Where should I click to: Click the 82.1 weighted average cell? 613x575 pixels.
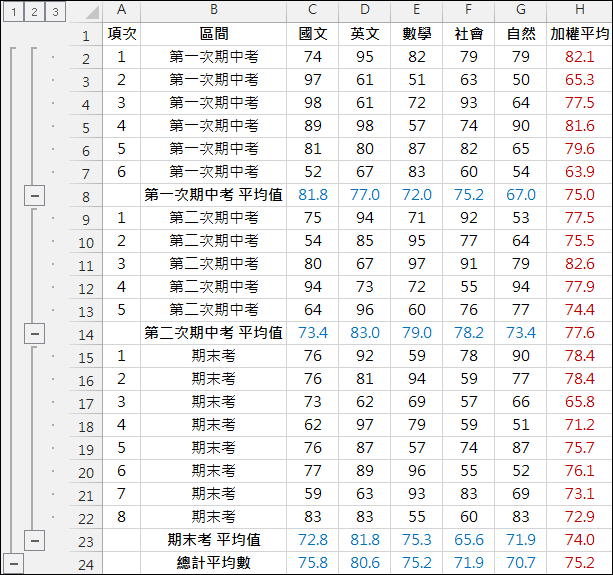click(579, 57)
